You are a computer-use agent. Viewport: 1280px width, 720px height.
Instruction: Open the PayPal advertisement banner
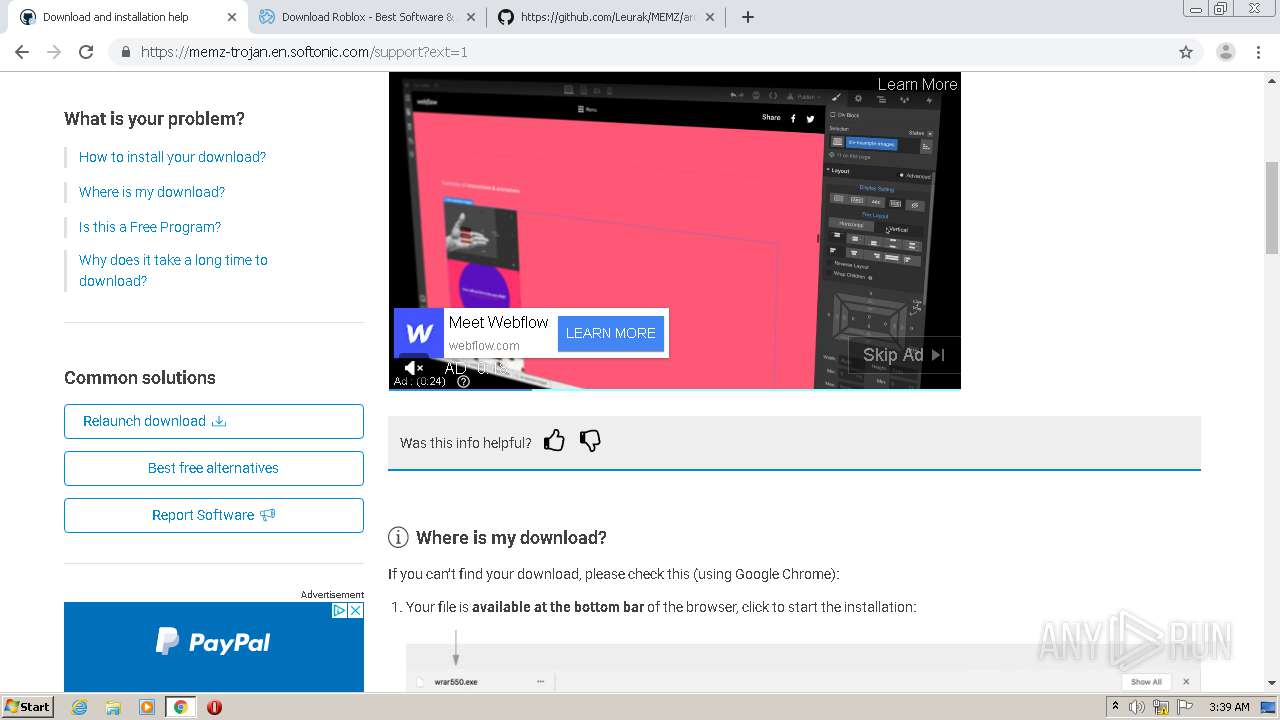click(x=214, y=647)
